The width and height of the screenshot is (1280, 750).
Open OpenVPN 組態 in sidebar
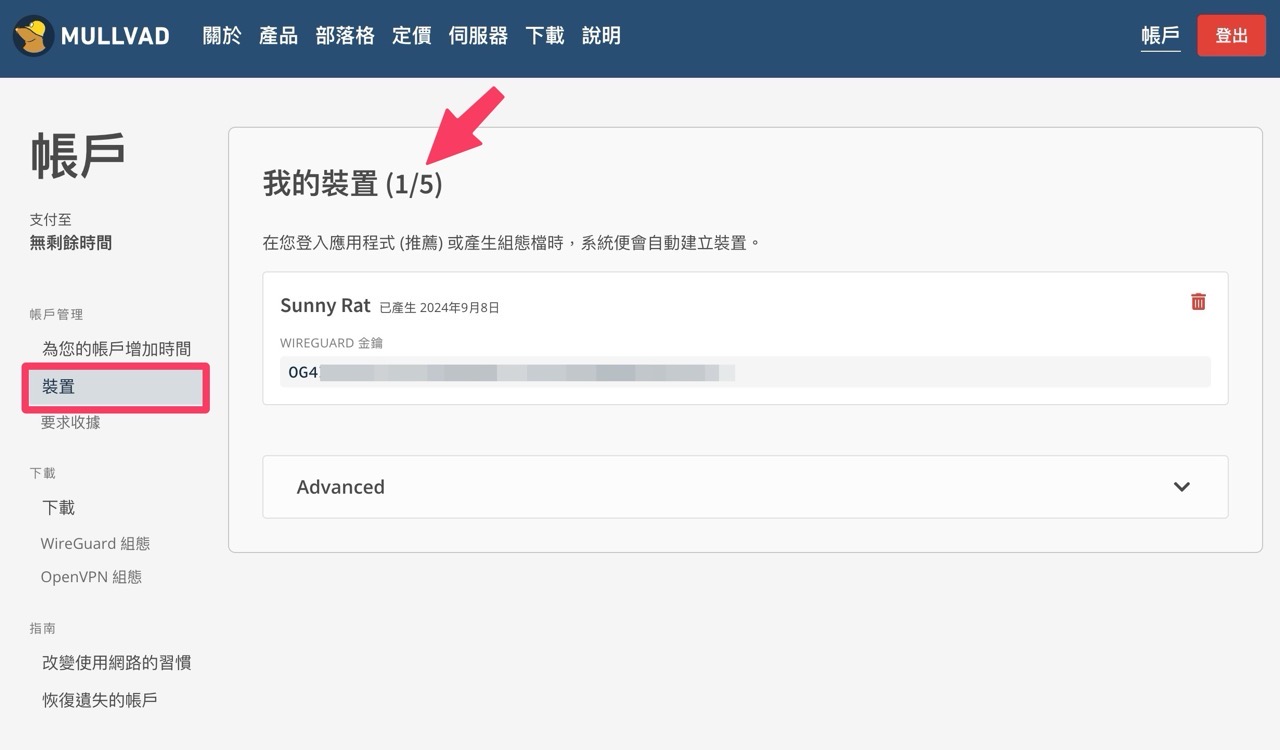91,577
